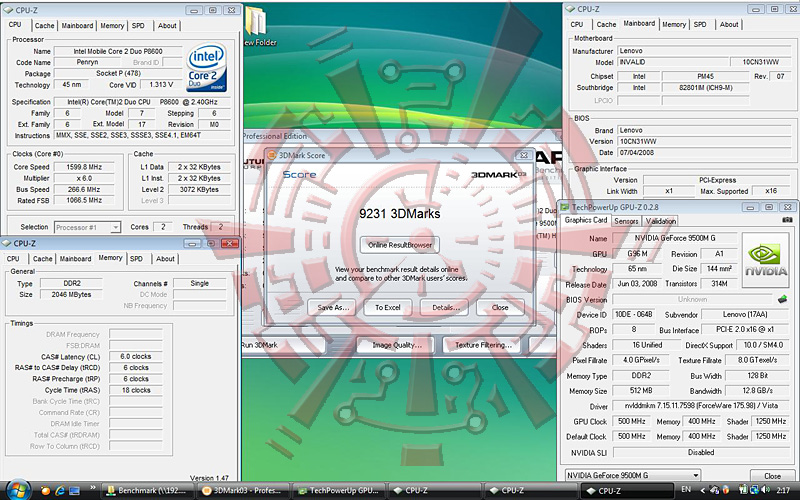The height and width of the screenshot is (500, 800).
Task: Switch to Mainboard tab in CPU-Z processor window
Action: coord(78,26)
